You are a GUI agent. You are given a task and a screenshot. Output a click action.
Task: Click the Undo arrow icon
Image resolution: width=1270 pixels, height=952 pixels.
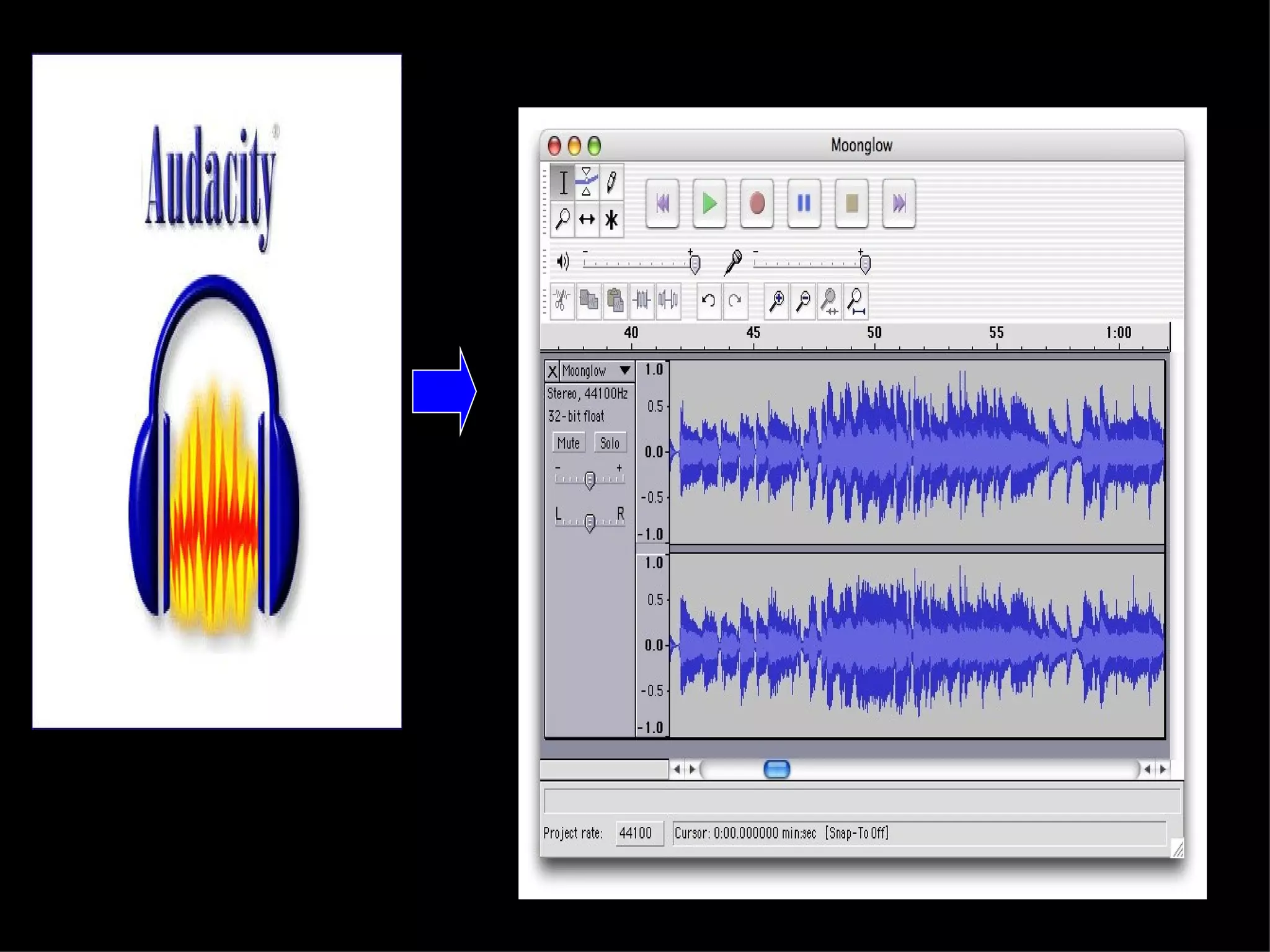coord(708,301)
